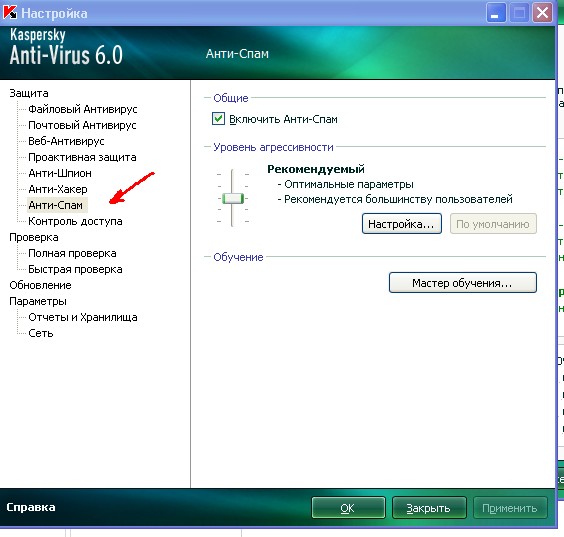Viewport: 564px width, 537px height.
Task: Click the Применить button
Action: (510, 508)
